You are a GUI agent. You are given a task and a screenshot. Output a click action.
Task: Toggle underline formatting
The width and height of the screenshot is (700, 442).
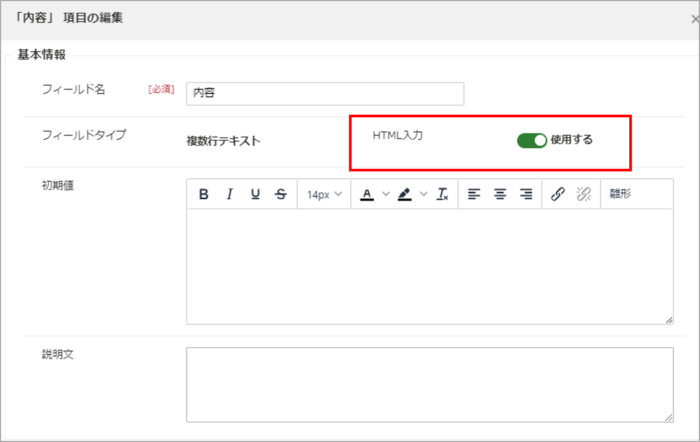[255, 194]
